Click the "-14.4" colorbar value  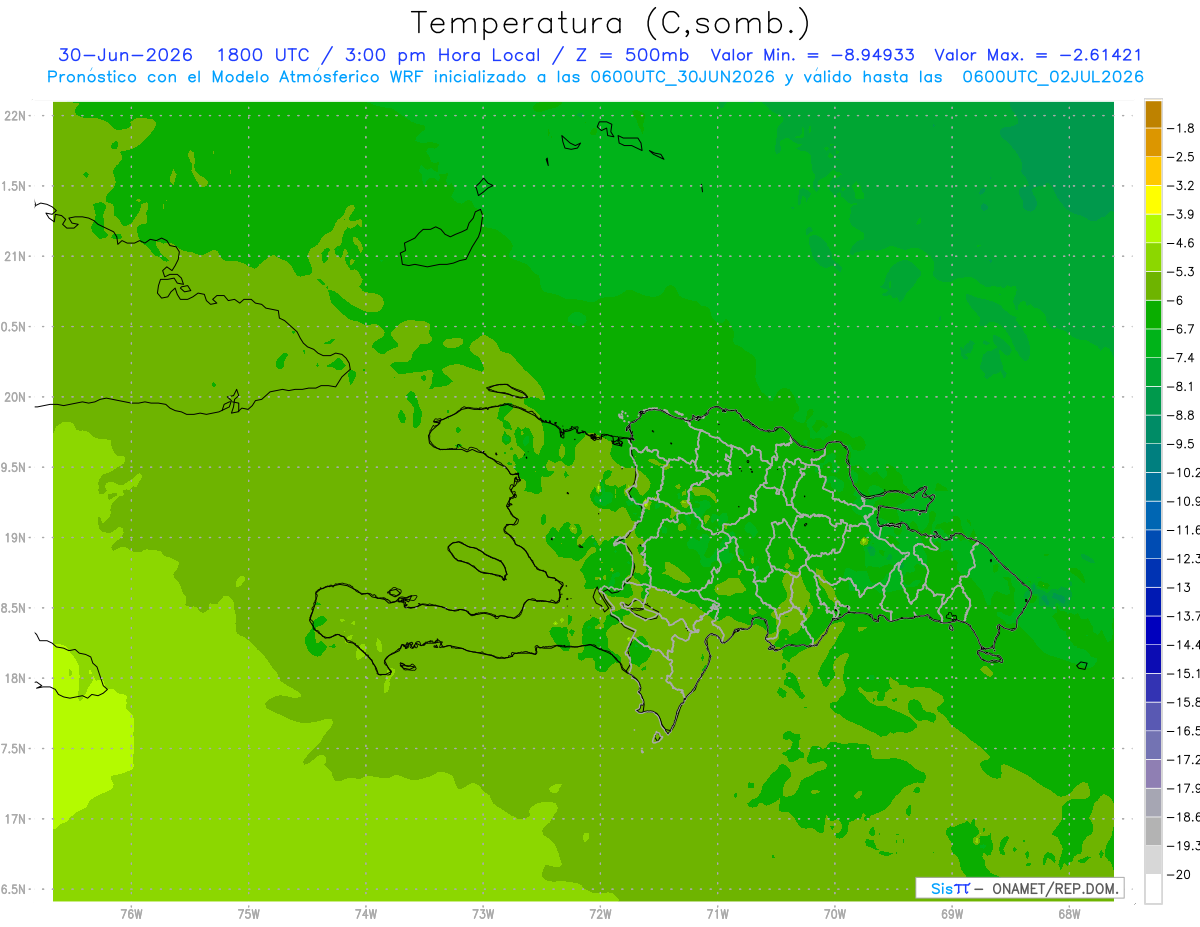[x=1185, y=645]
